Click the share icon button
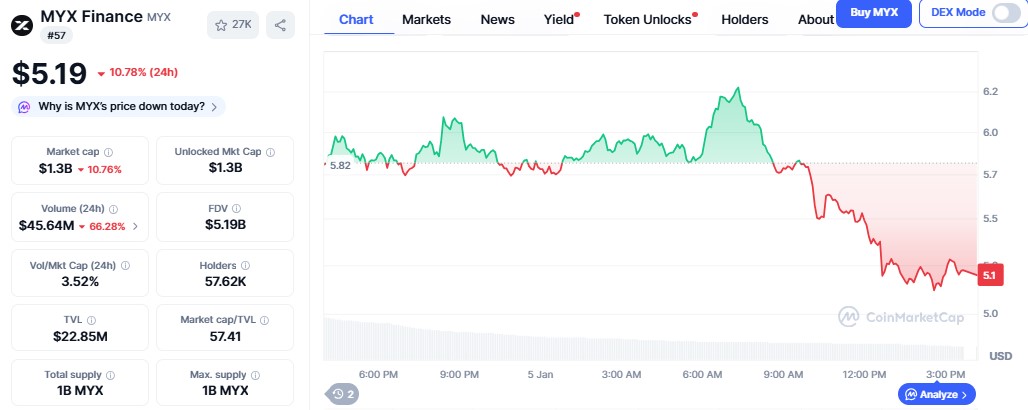The height and width of the screenshot is (410, 1028). point(281,25)
